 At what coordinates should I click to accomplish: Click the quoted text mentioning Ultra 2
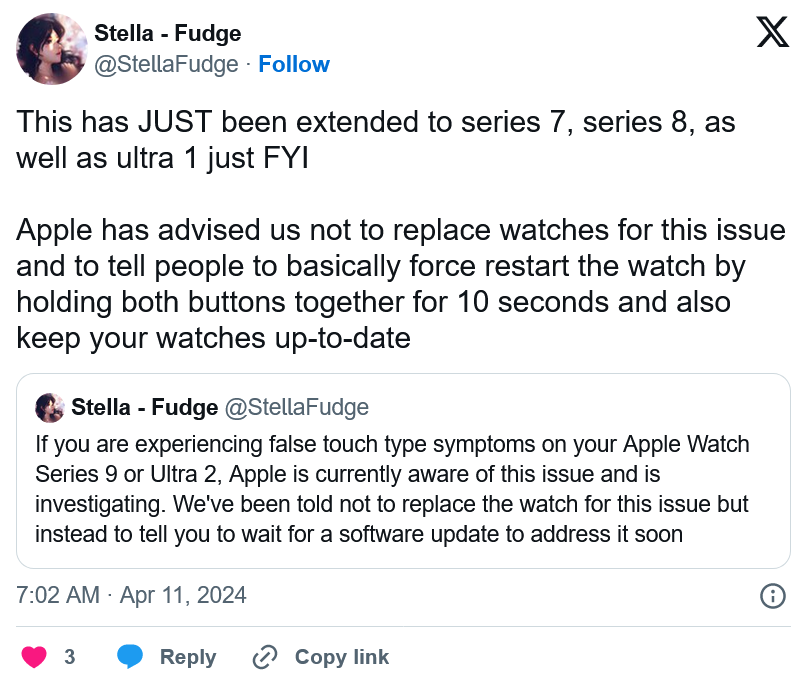tap(392, 489)
